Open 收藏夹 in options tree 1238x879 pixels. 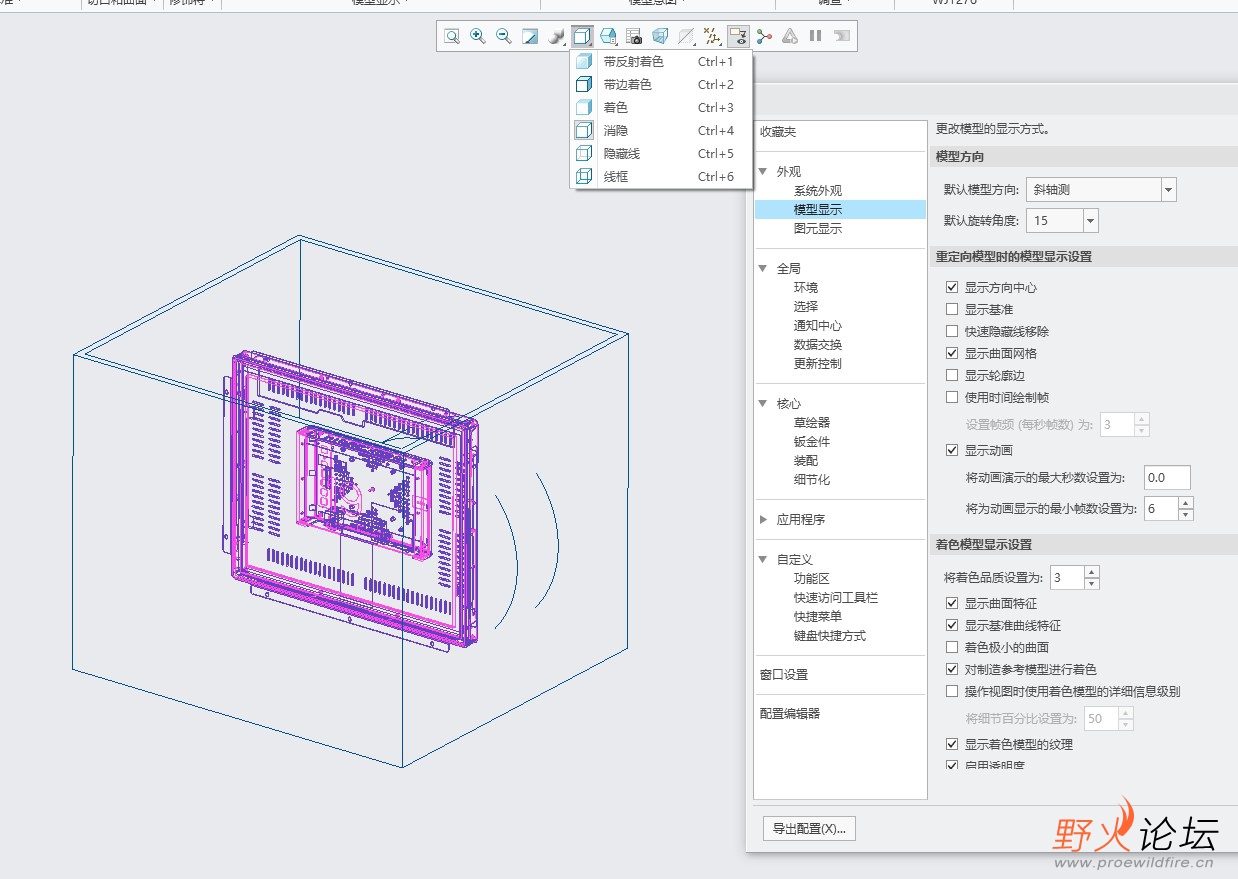[x=778, y=132]
